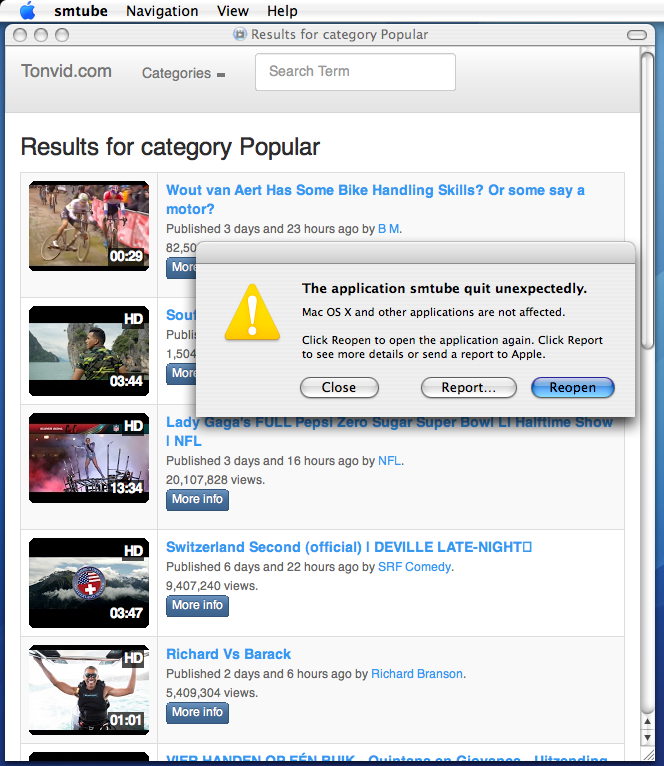Open the View menu

pyautogui.click(x=233, y=11)
